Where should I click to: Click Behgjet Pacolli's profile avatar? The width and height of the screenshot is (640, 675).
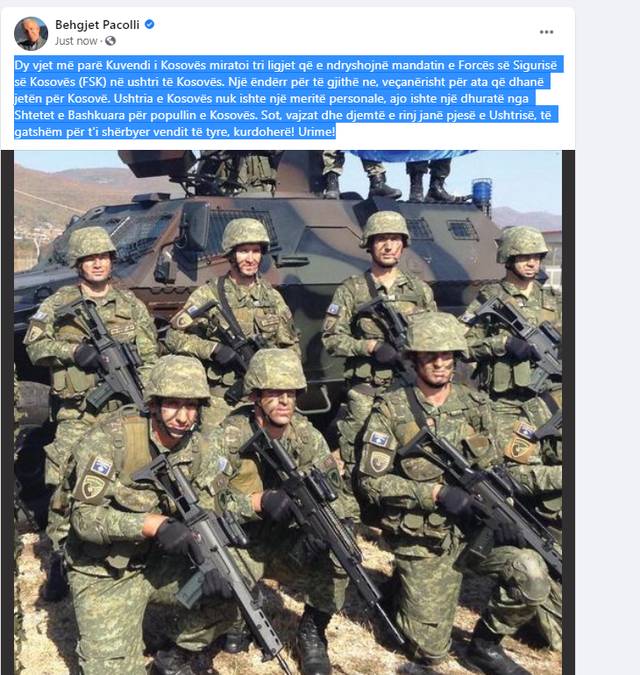click(31, 34)
